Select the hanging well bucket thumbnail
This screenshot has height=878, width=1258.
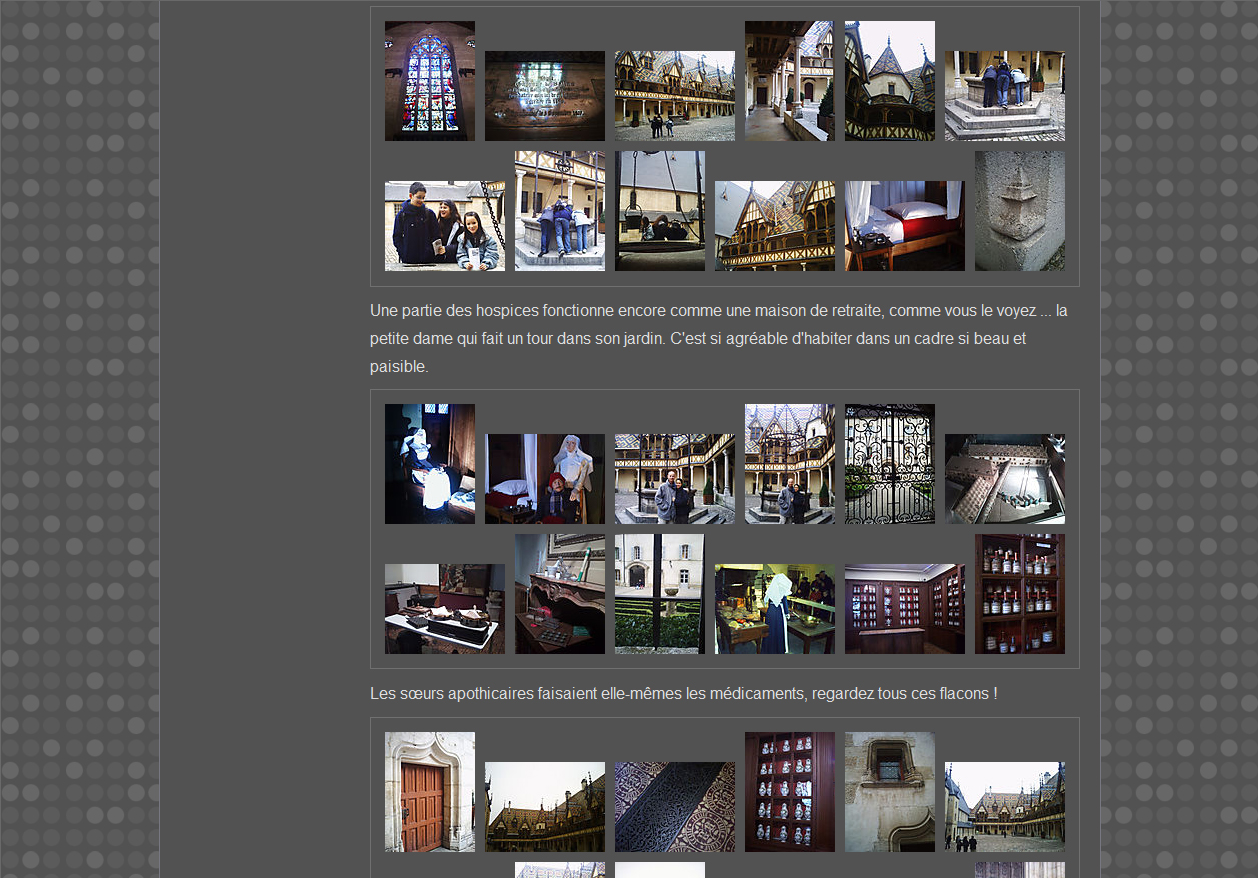[659, 211]
